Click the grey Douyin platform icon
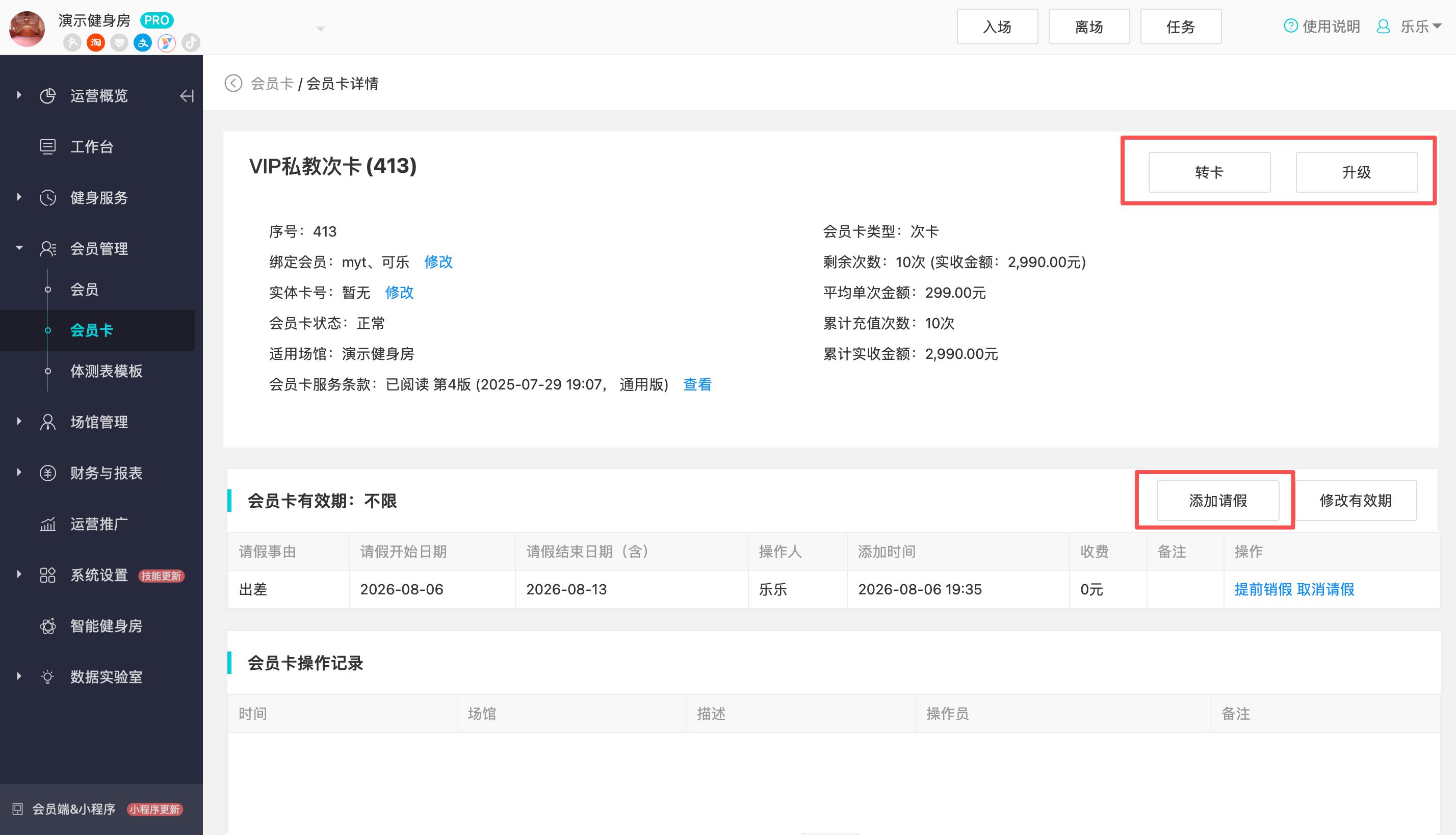The height and width of the screenshot is (835, 1456). point(191,42)
